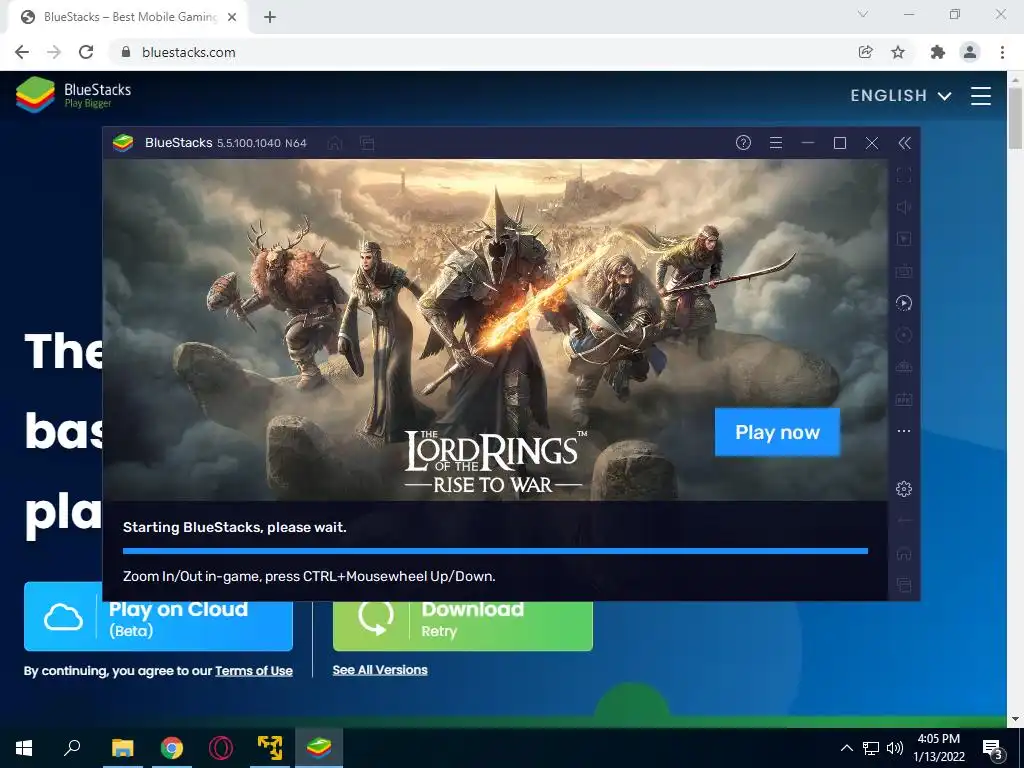Open game controls keyboard icon in sidebar

tap(904, 271)
